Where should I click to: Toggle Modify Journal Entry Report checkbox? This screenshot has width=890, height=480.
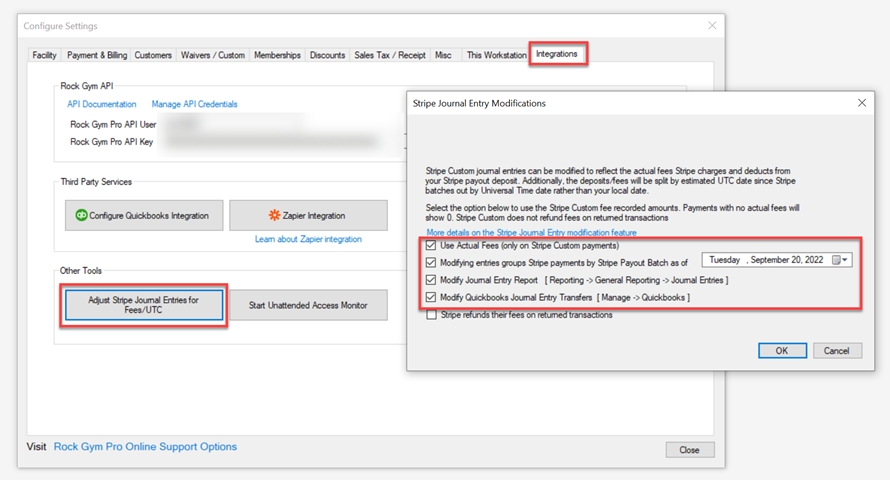431,280
